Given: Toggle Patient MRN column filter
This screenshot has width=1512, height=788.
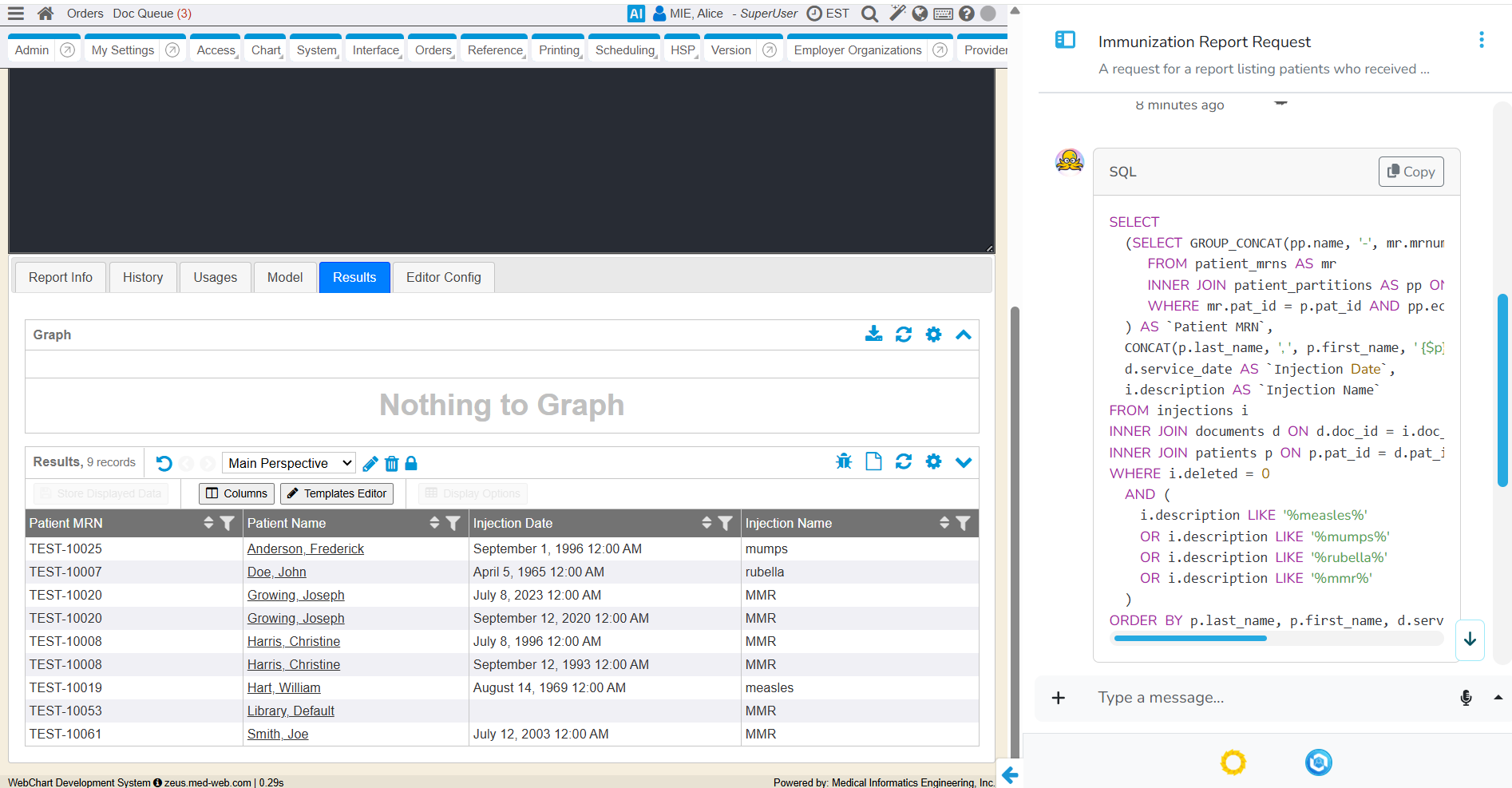Looking at the screenshot, I should pyautogui.click(x=228, y=523).
